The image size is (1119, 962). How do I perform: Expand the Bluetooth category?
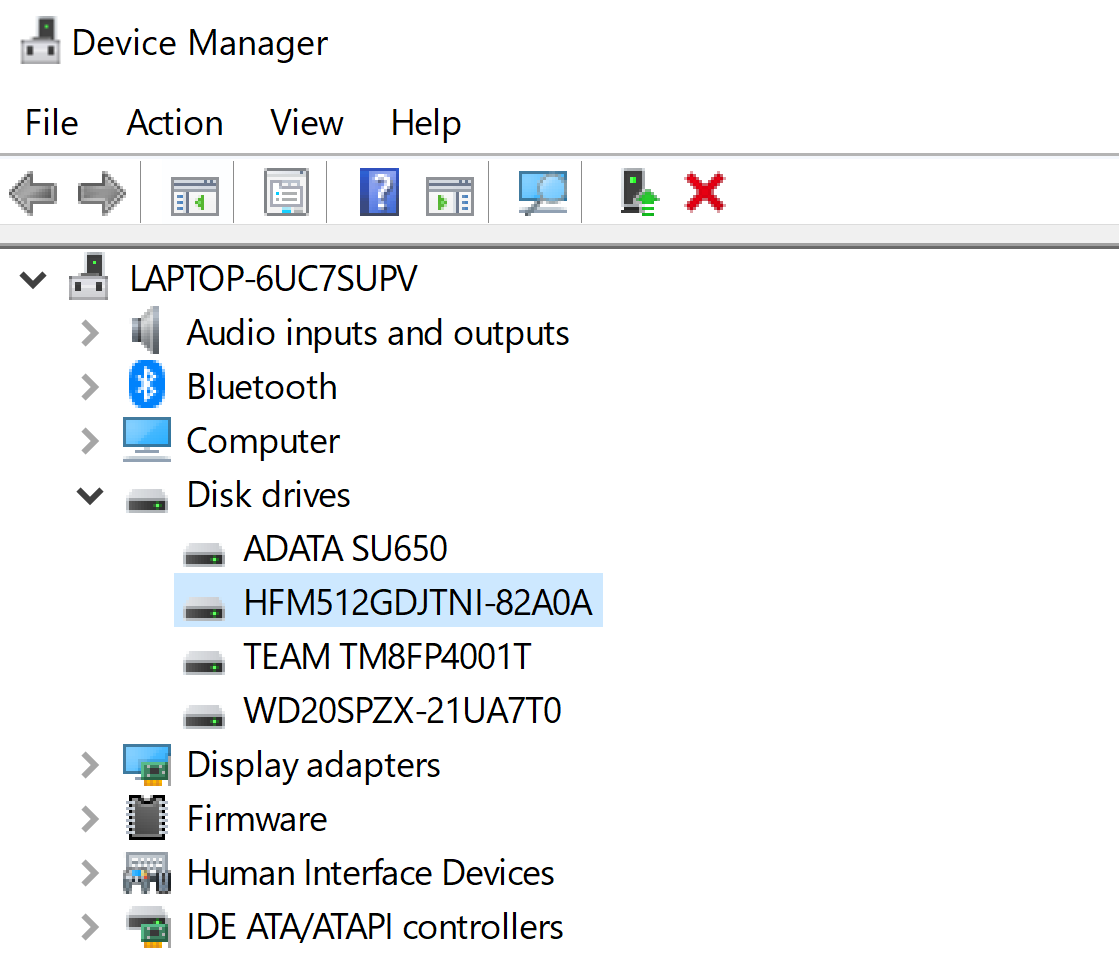click(90, 387)
